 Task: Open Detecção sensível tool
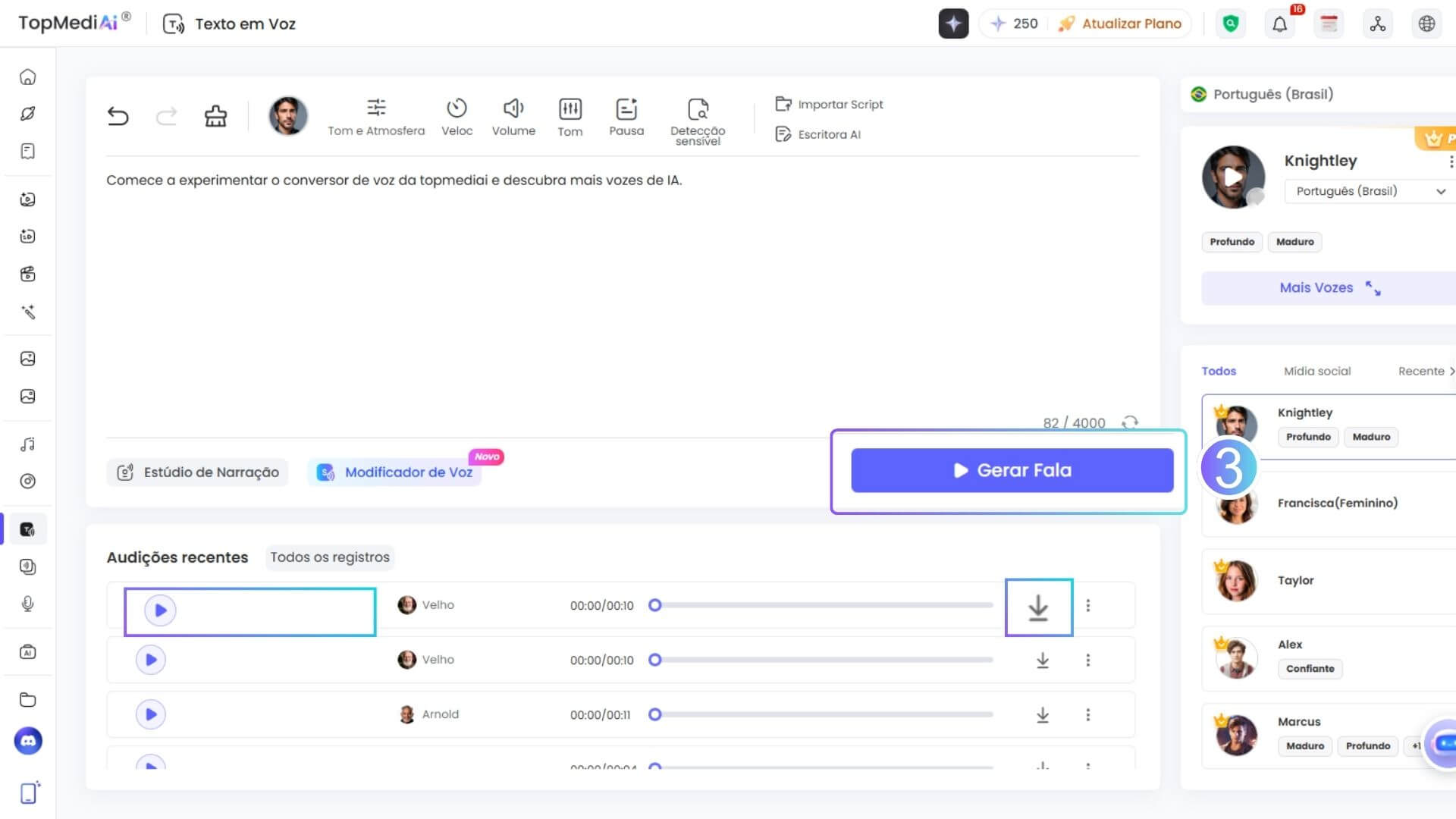[x=698, y=120]
